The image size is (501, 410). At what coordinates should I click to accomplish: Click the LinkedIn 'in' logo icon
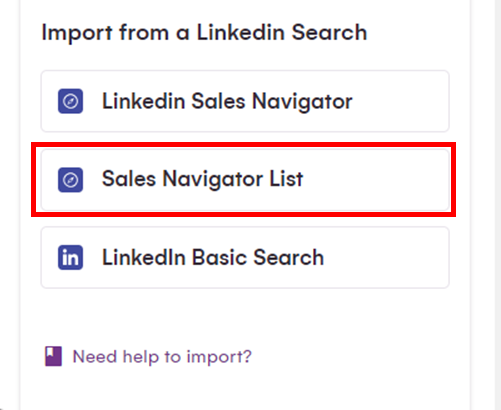tap(70, 257)
